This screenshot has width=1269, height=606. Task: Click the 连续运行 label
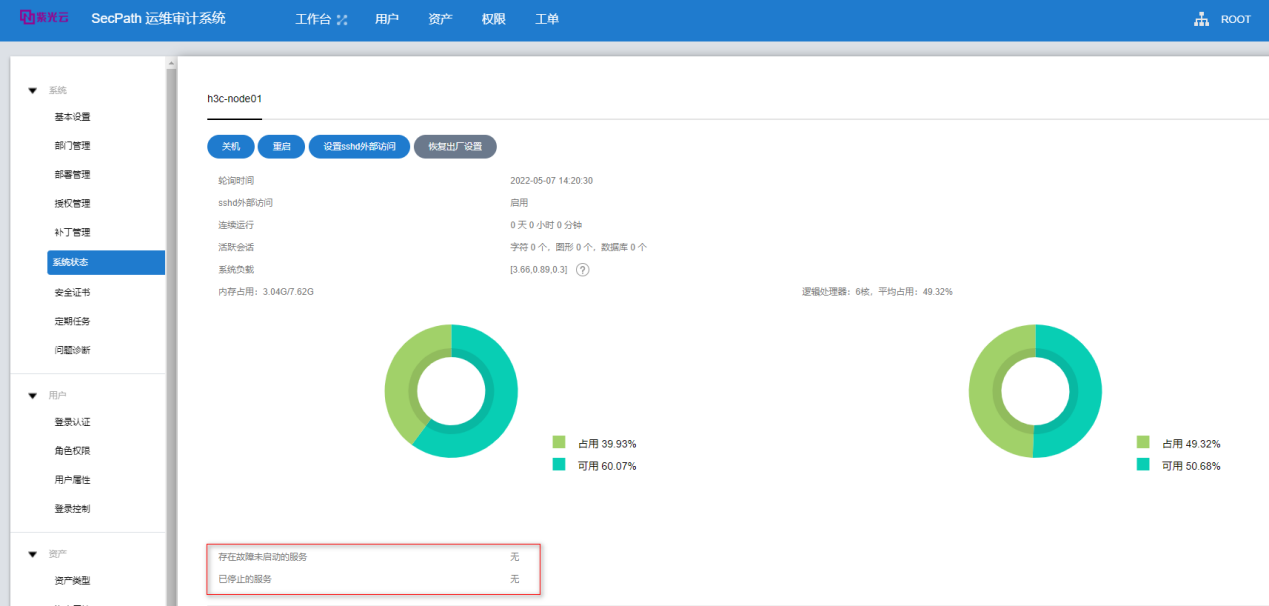pyautogui.click(x=236, y=225)
